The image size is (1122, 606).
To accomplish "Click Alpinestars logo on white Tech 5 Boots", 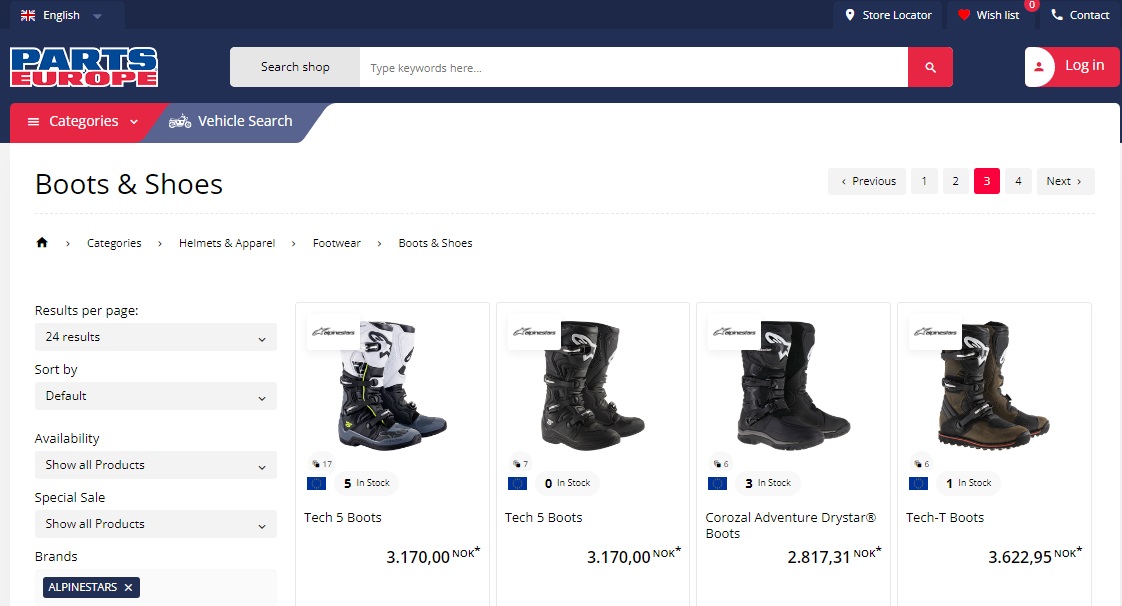I will point(333,332).
